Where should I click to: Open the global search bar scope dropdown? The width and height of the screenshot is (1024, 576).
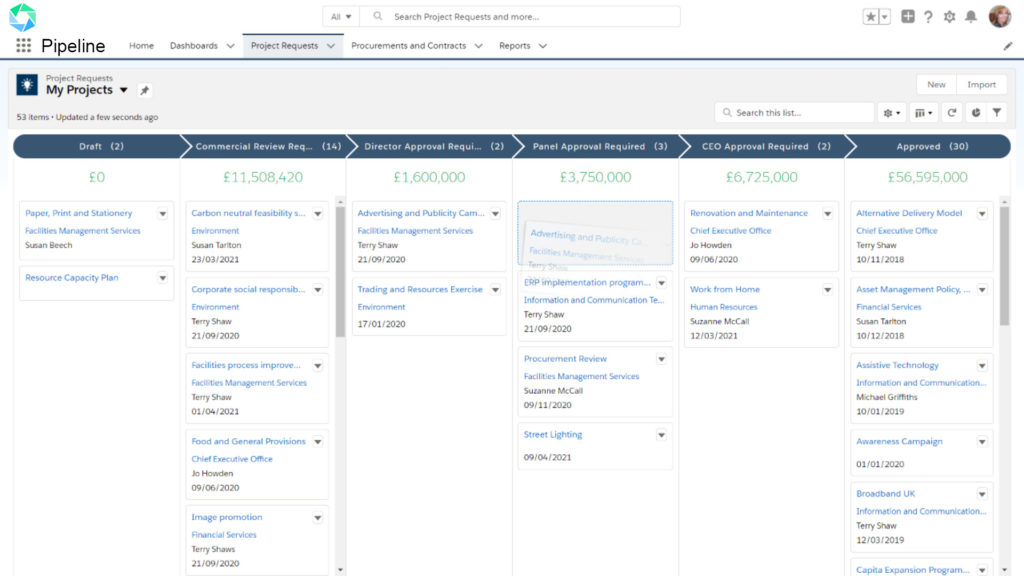(x=340, y=16)
